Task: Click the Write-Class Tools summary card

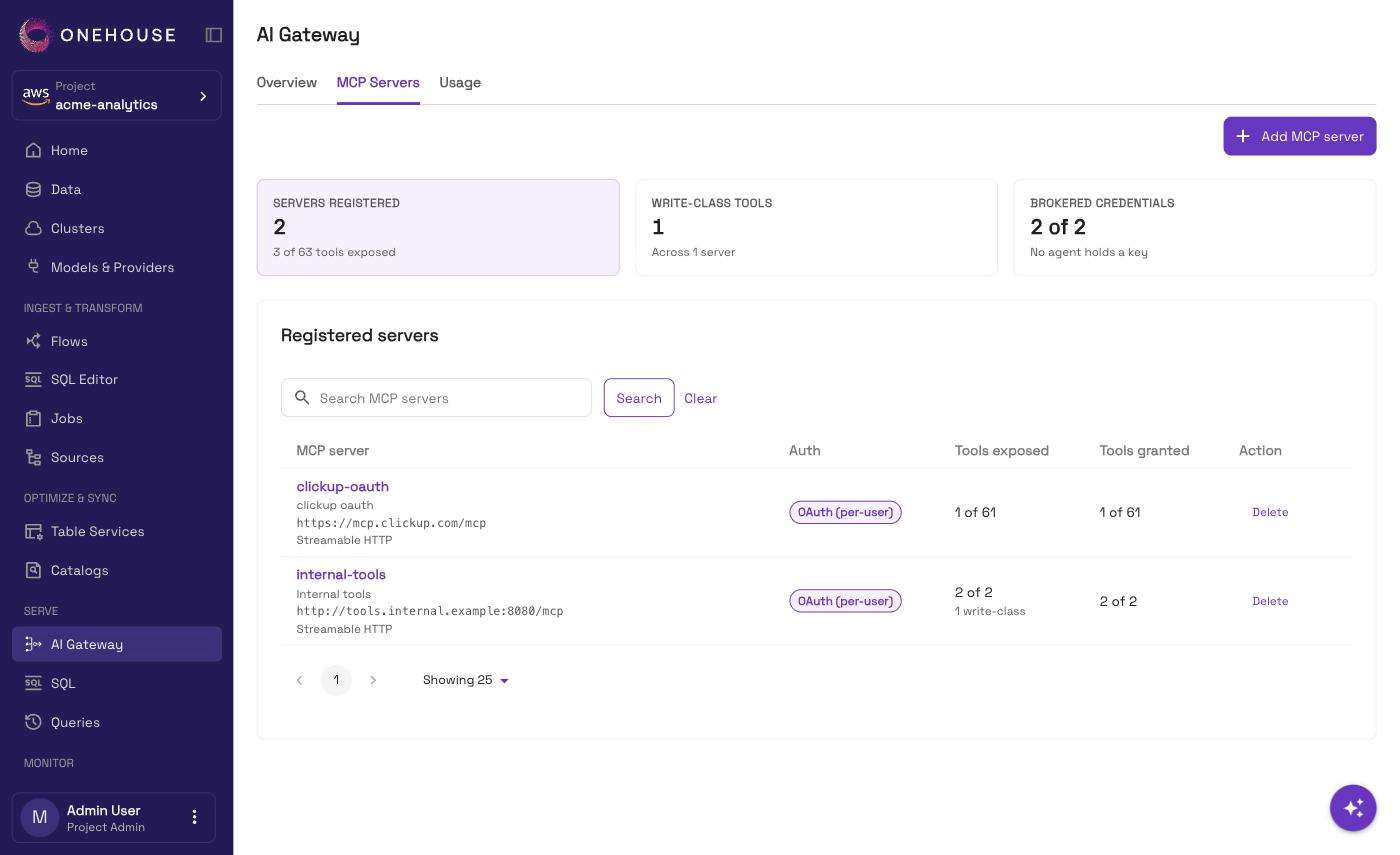Action: tap(816, 227)
